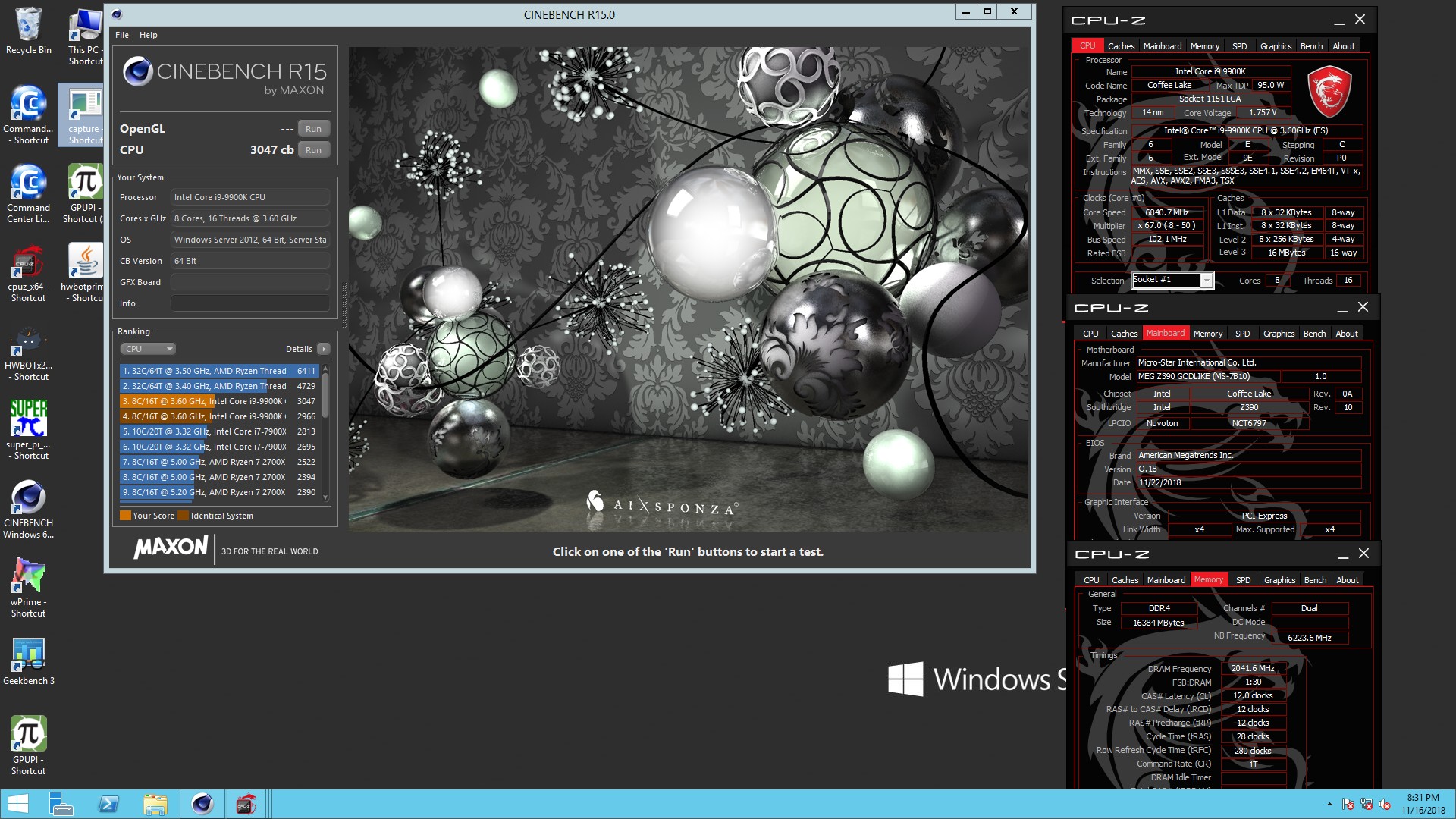Click the DRAM Frequency value 2041.6 MHz
Viewport: 1456px width, 819px height.
(1253, 669)
